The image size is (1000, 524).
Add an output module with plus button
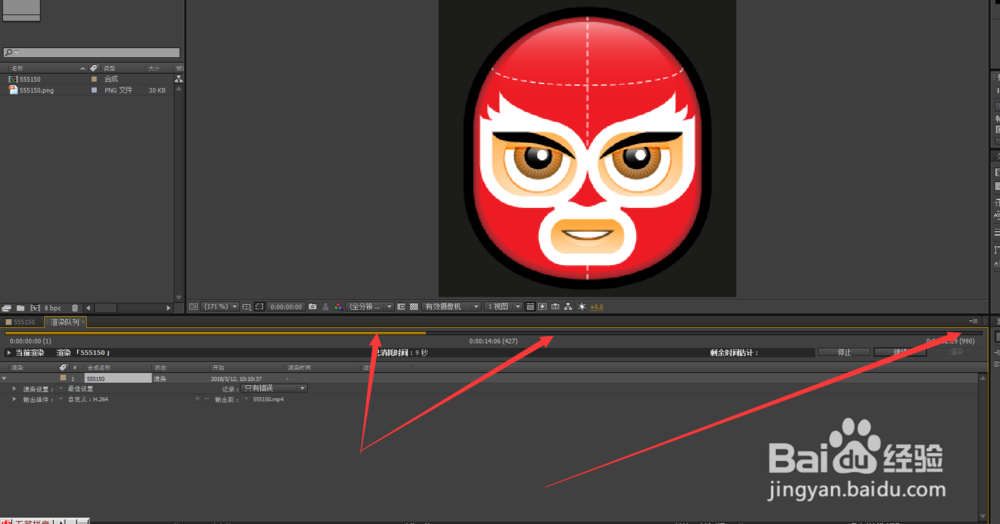pos(197,399)
